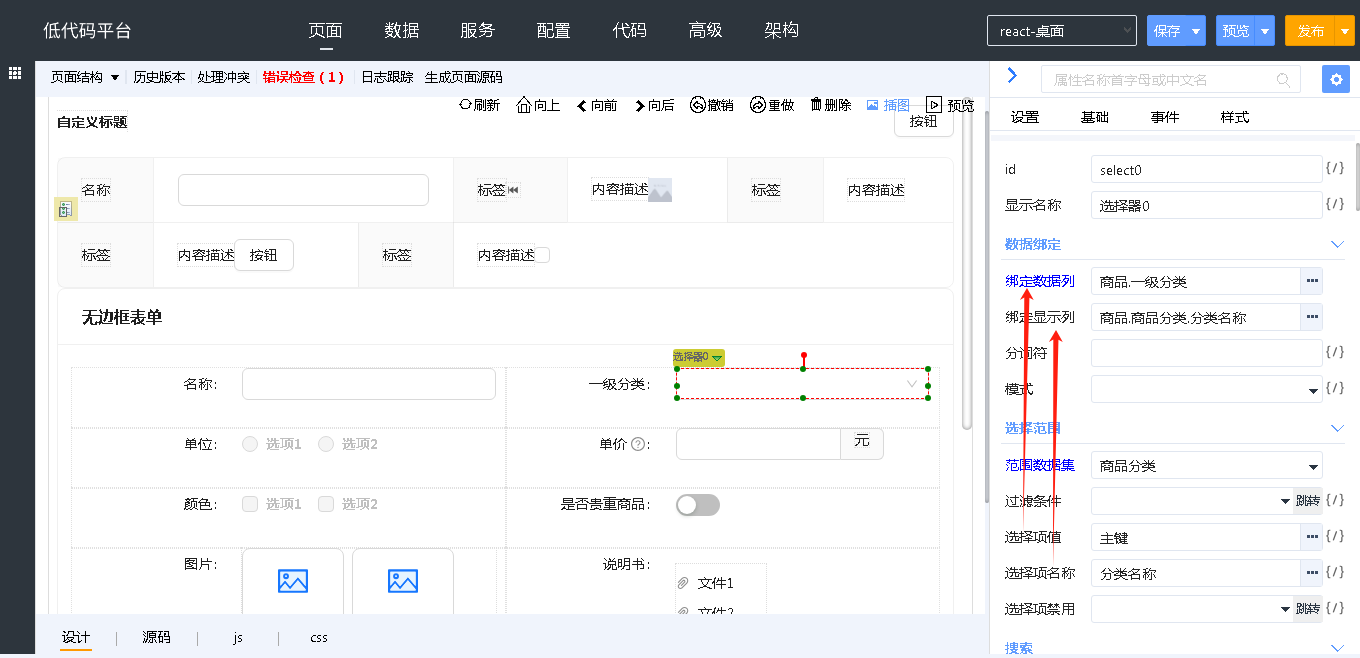Select 单位 radio 选项1
Viewport: 1360px width, 658px height.
tap(250, 444)
